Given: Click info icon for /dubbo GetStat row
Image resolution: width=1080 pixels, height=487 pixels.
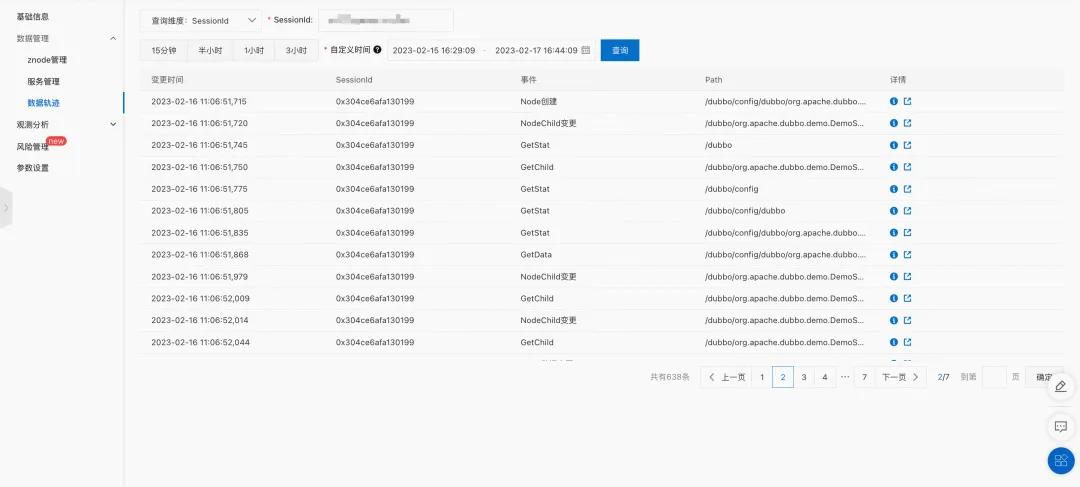Looking at the screenshot, I should pos(894,145).
